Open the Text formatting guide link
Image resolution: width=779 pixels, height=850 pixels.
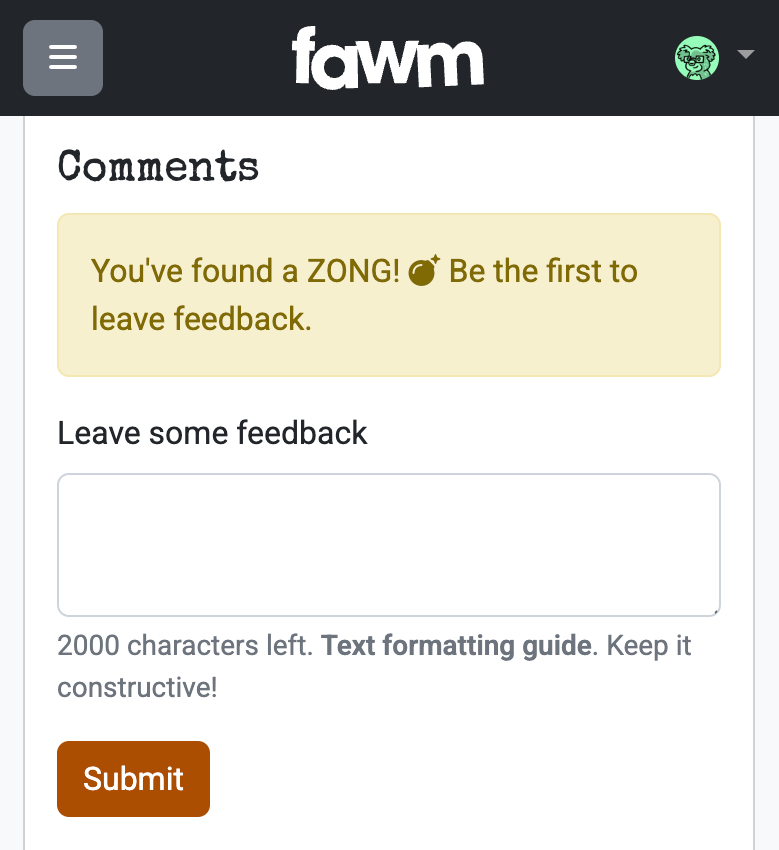(457, 646)
